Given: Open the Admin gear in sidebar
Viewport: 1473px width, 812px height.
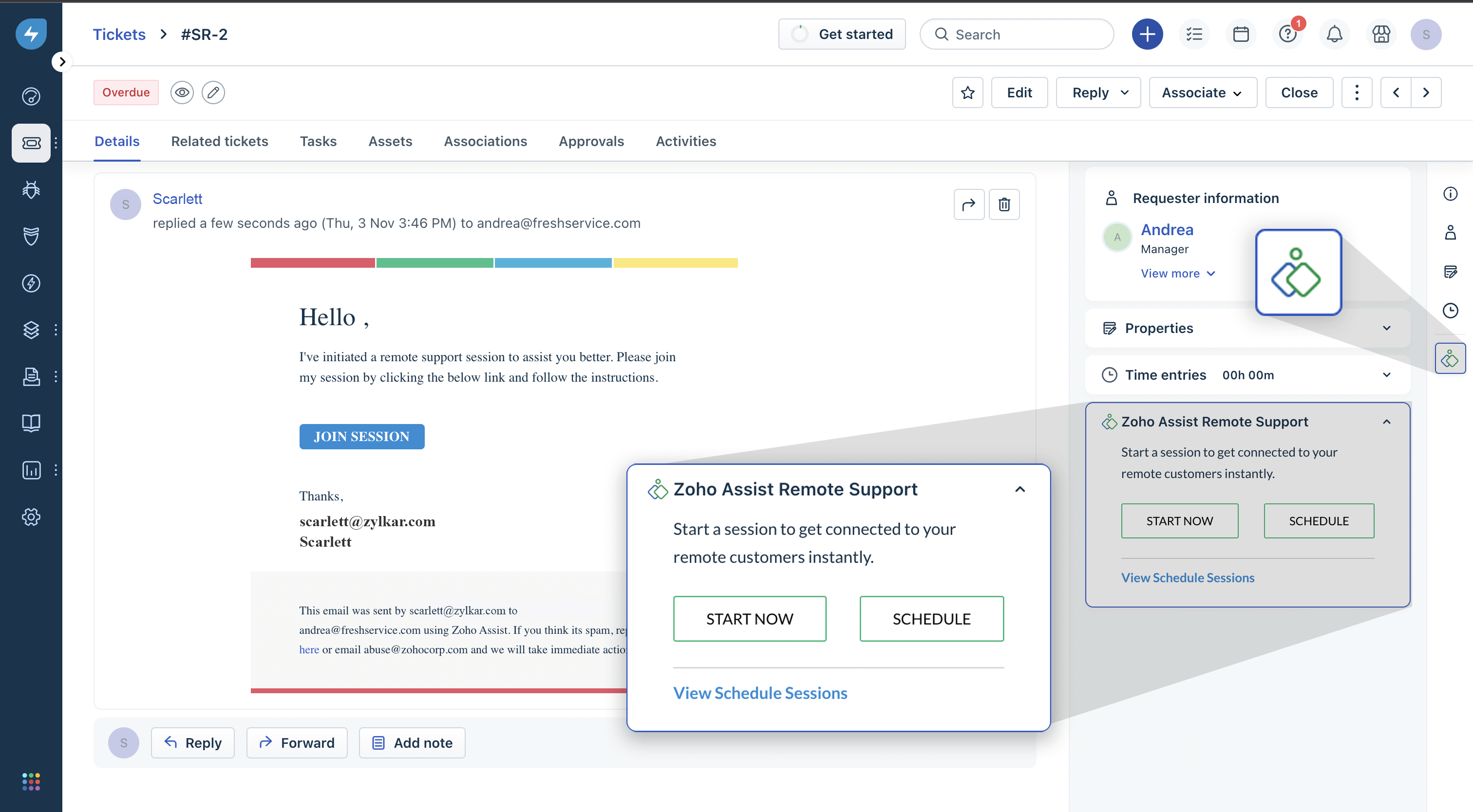Looking at the screenshot, I should pyautogui.click(x=31, y=517).
